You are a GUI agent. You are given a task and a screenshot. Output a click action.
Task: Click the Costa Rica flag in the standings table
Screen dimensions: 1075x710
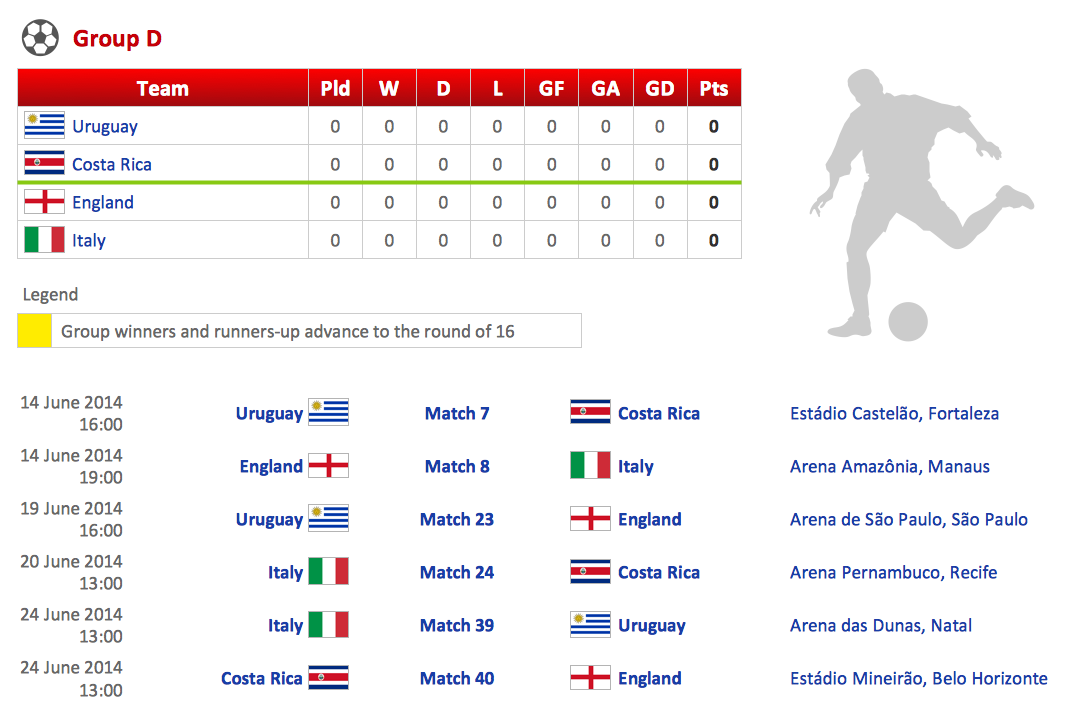click(x=44, y=164)
